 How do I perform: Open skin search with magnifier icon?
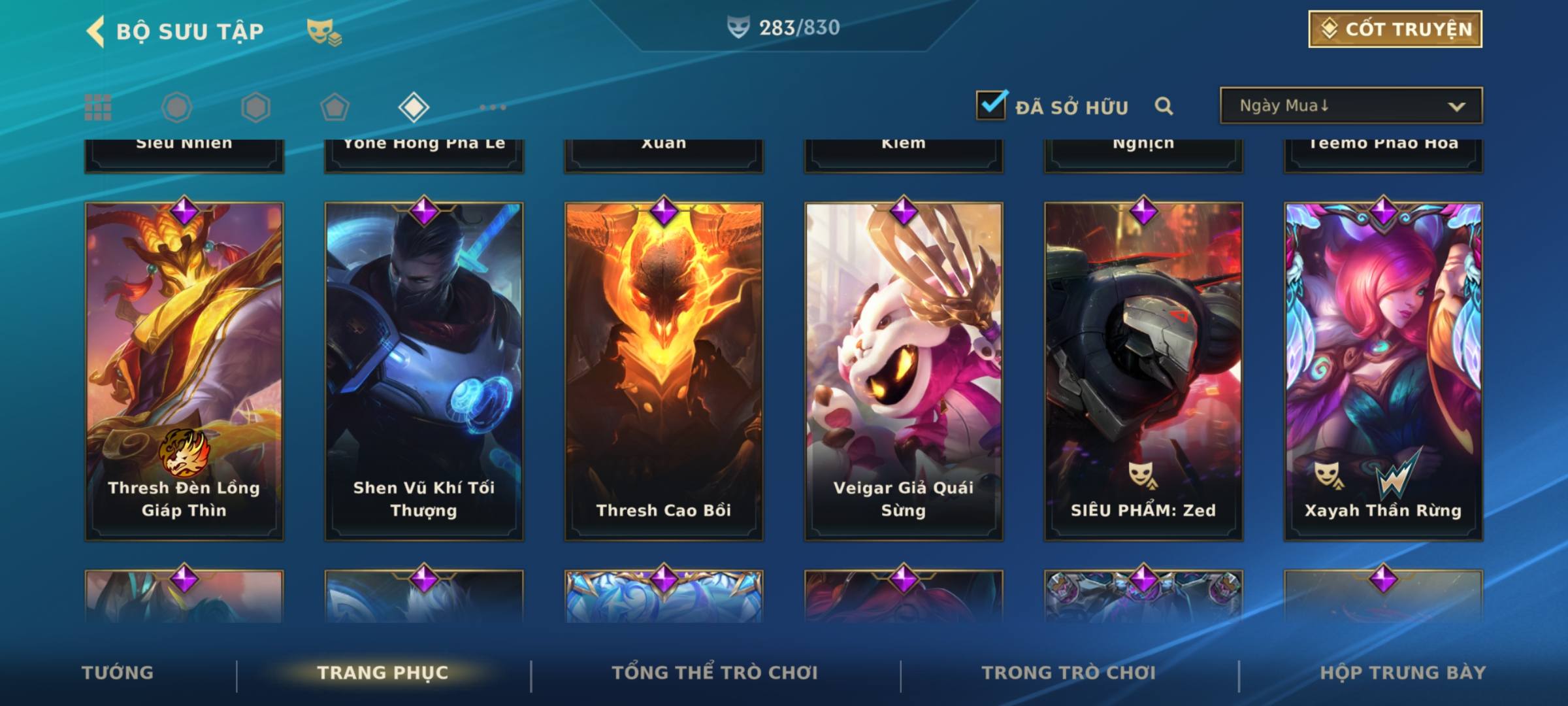click(1164, 106)
